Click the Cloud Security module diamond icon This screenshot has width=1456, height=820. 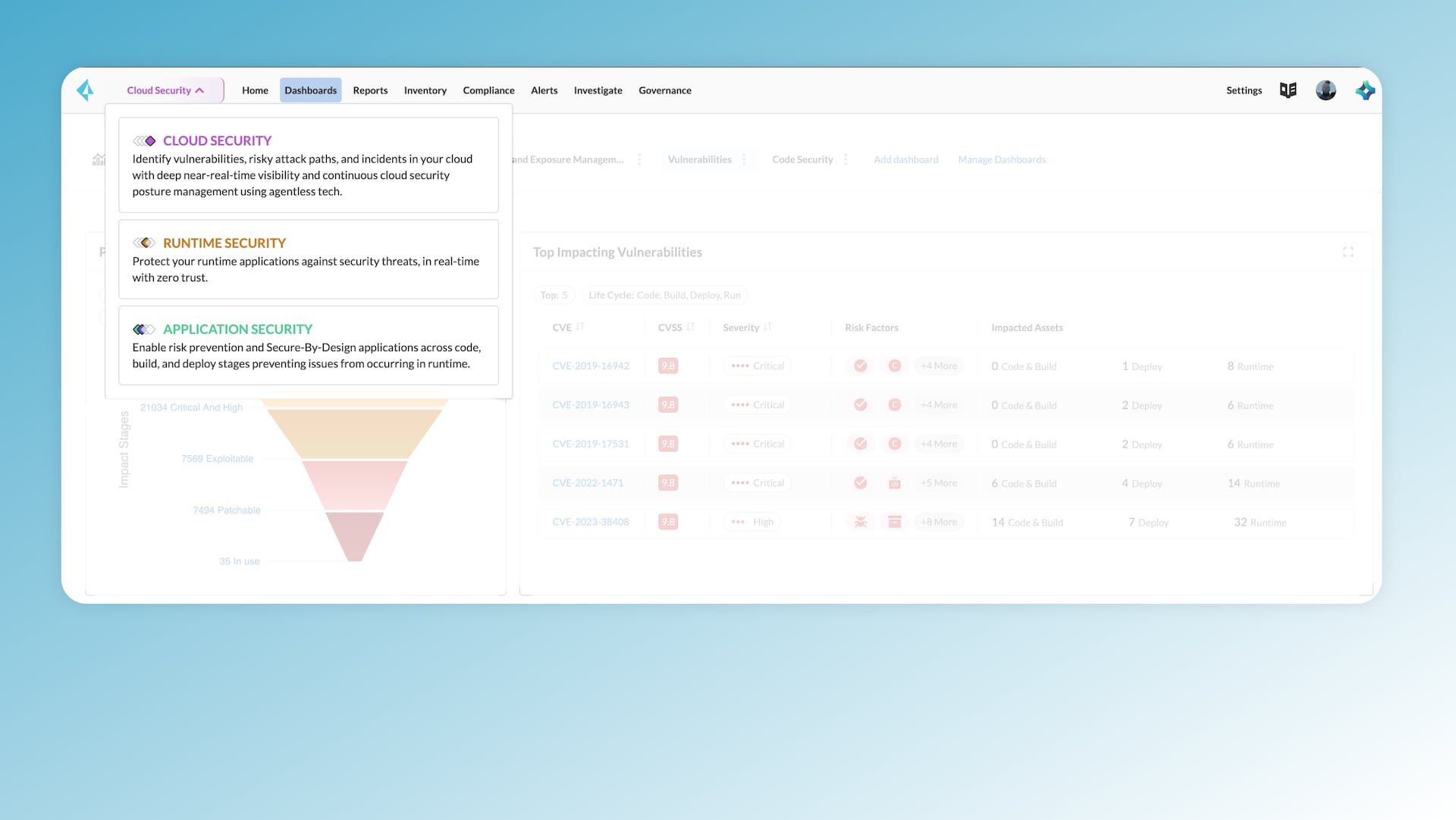tap(148, 140)
